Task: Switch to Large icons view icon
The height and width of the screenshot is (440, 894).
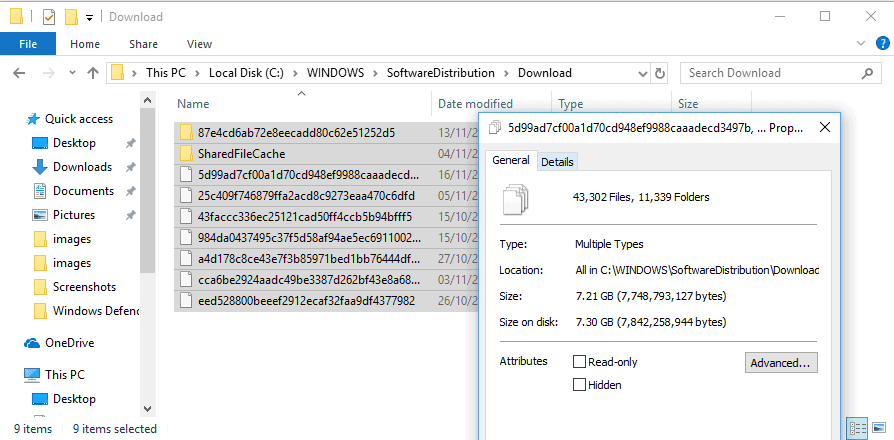Action: [x=878, y=427]
